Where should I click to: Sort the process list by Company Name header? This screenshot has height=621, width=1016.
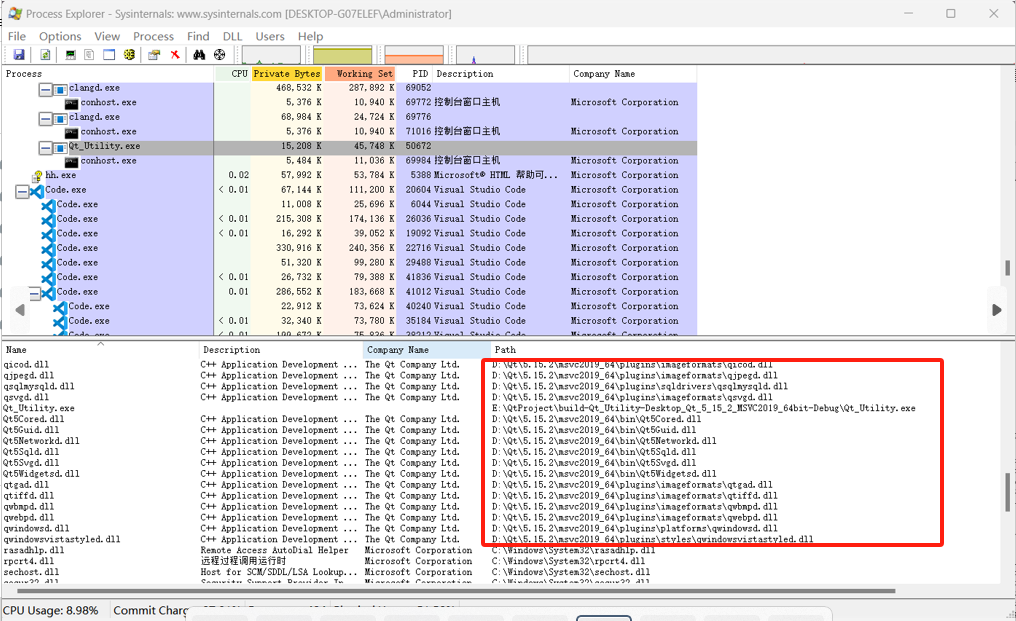coord(633,74)
